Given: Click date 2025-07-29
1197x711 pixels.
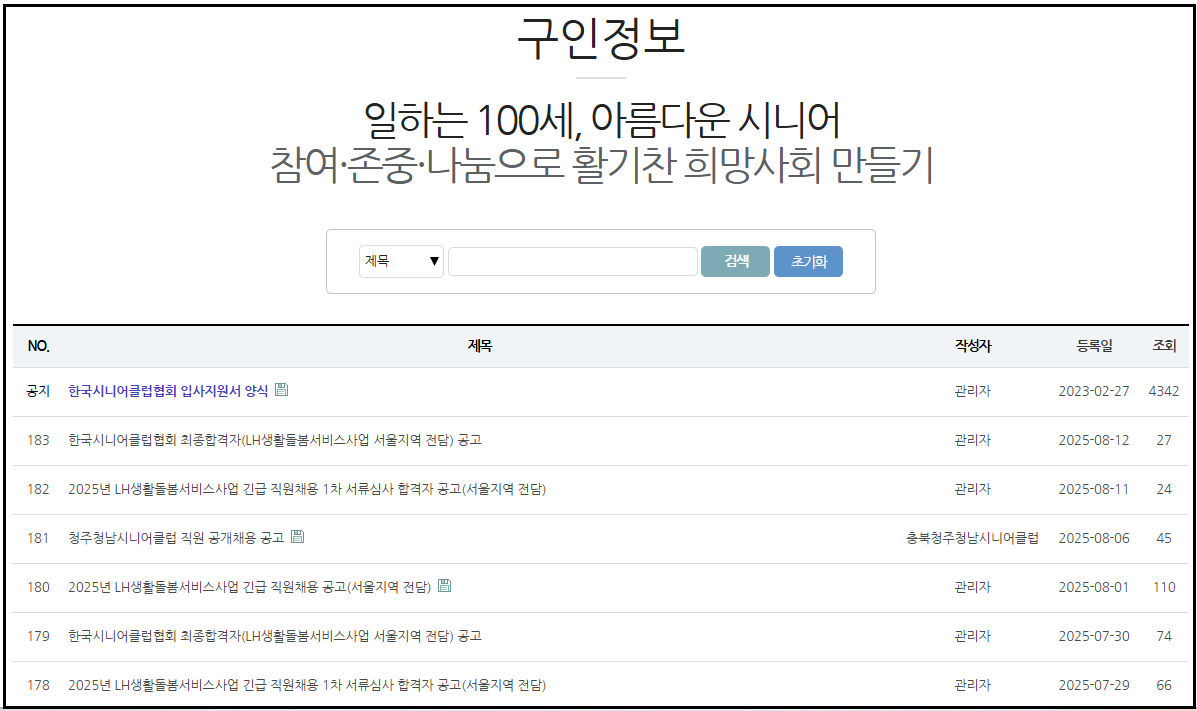Looking at the screenshot, I should [1094, 685].
